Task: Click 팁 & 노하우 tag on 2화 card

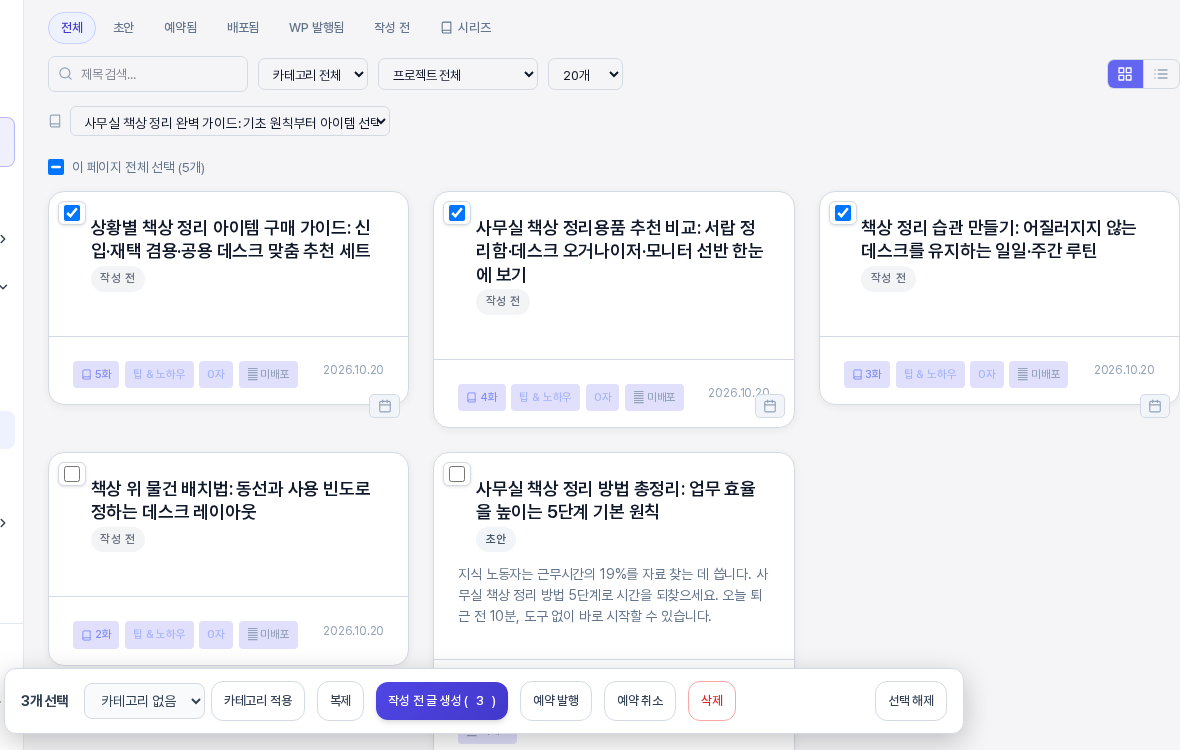Action: [x=160, y=635]
